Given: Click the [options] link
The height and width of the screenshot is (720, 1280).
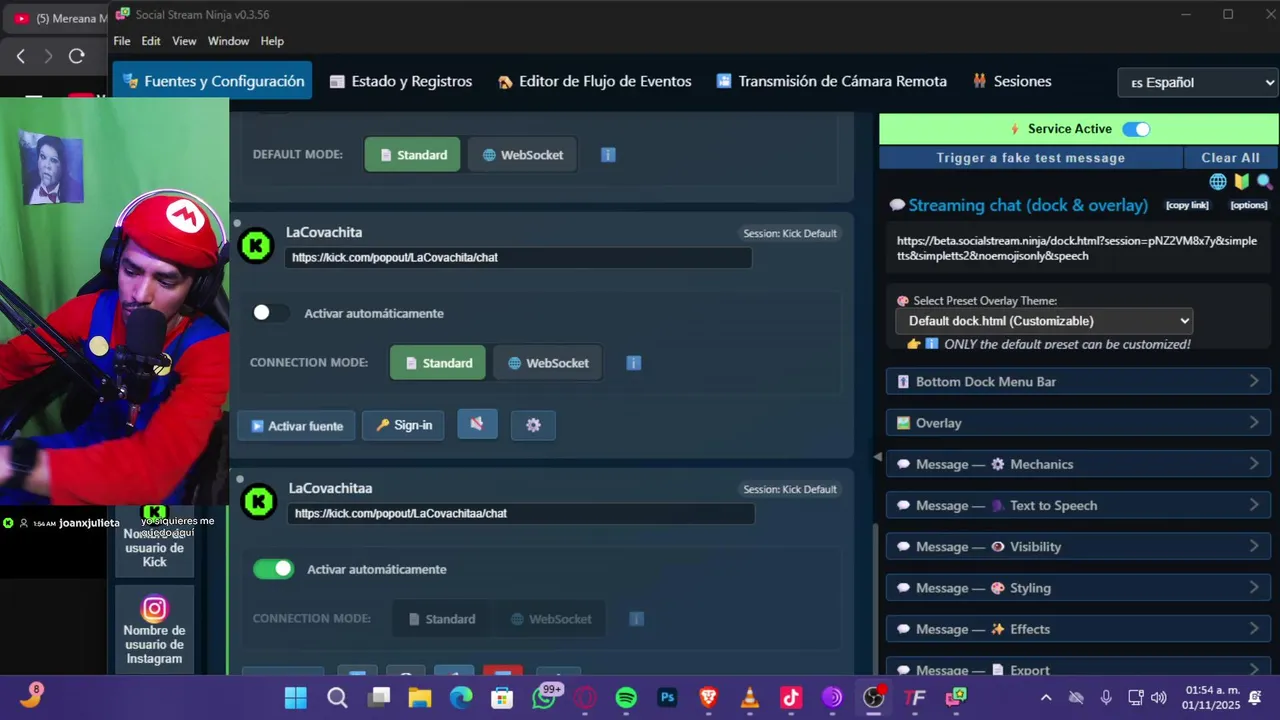Looking at the screenshot, I should (1249, 205).
